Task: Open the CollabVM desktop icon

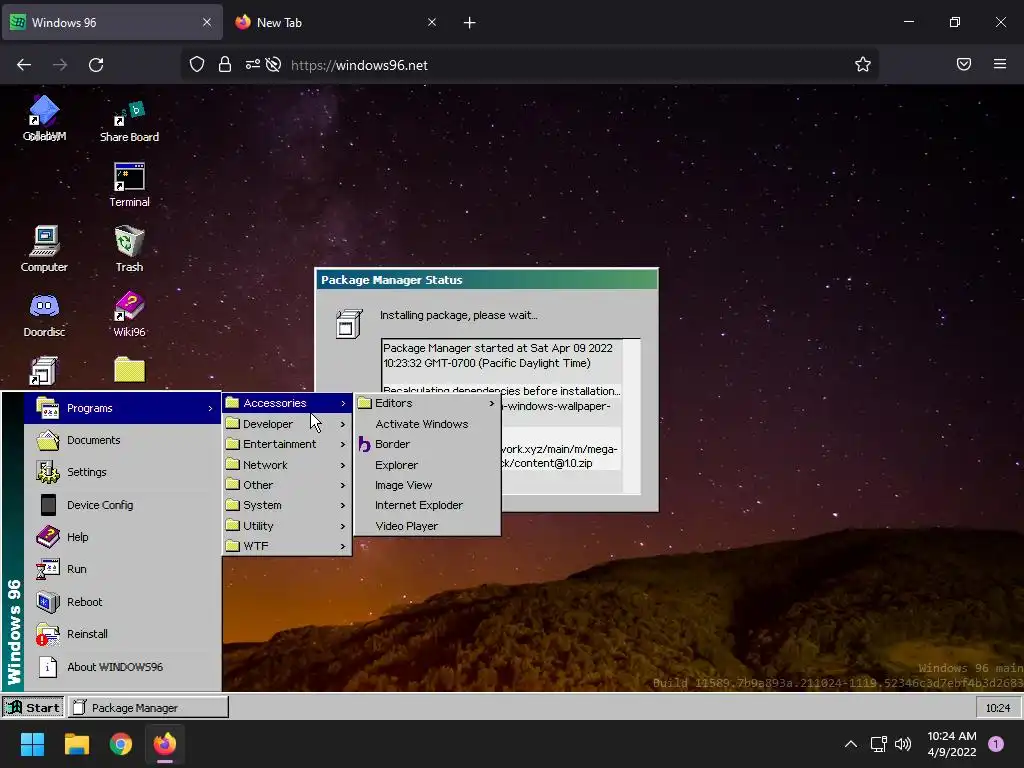Action: click(44, 119)
